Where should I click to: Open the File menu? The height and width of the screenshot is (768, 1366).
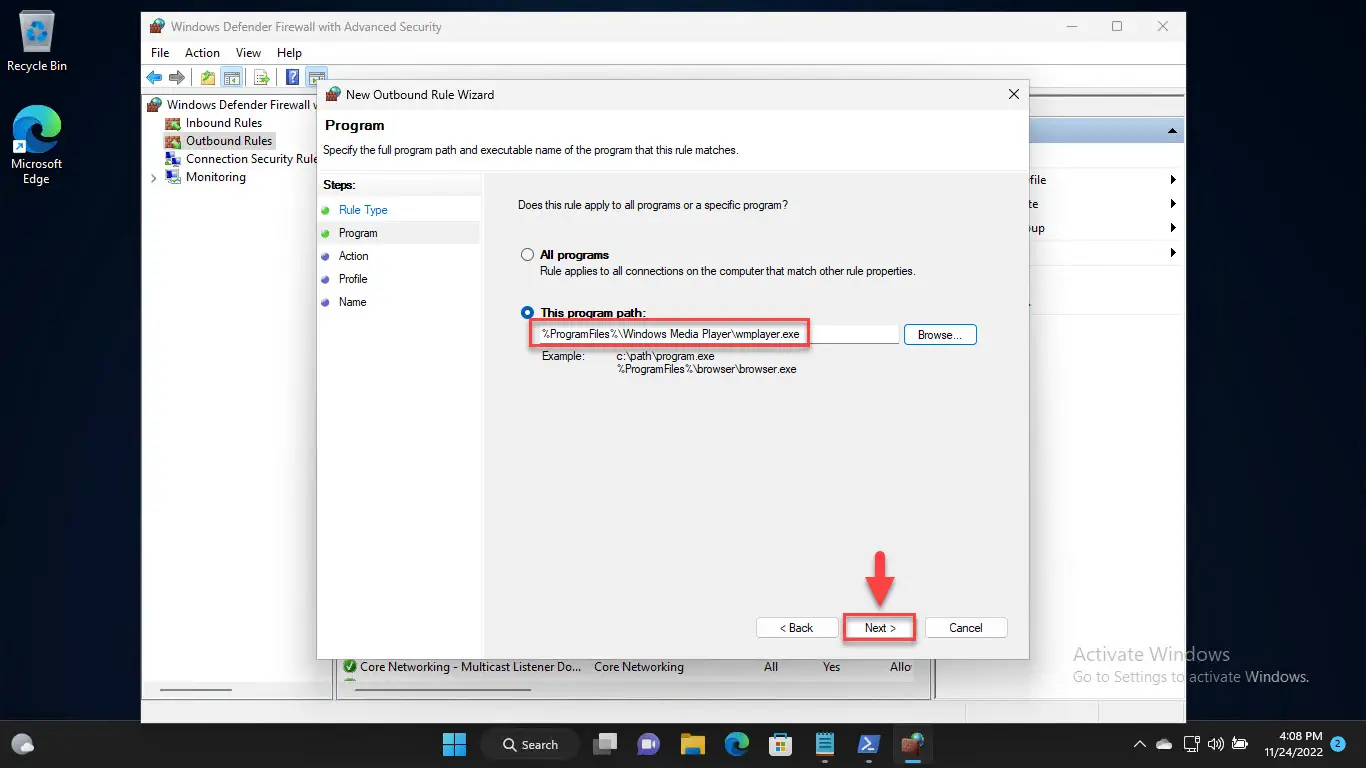[x=160, y=53]
